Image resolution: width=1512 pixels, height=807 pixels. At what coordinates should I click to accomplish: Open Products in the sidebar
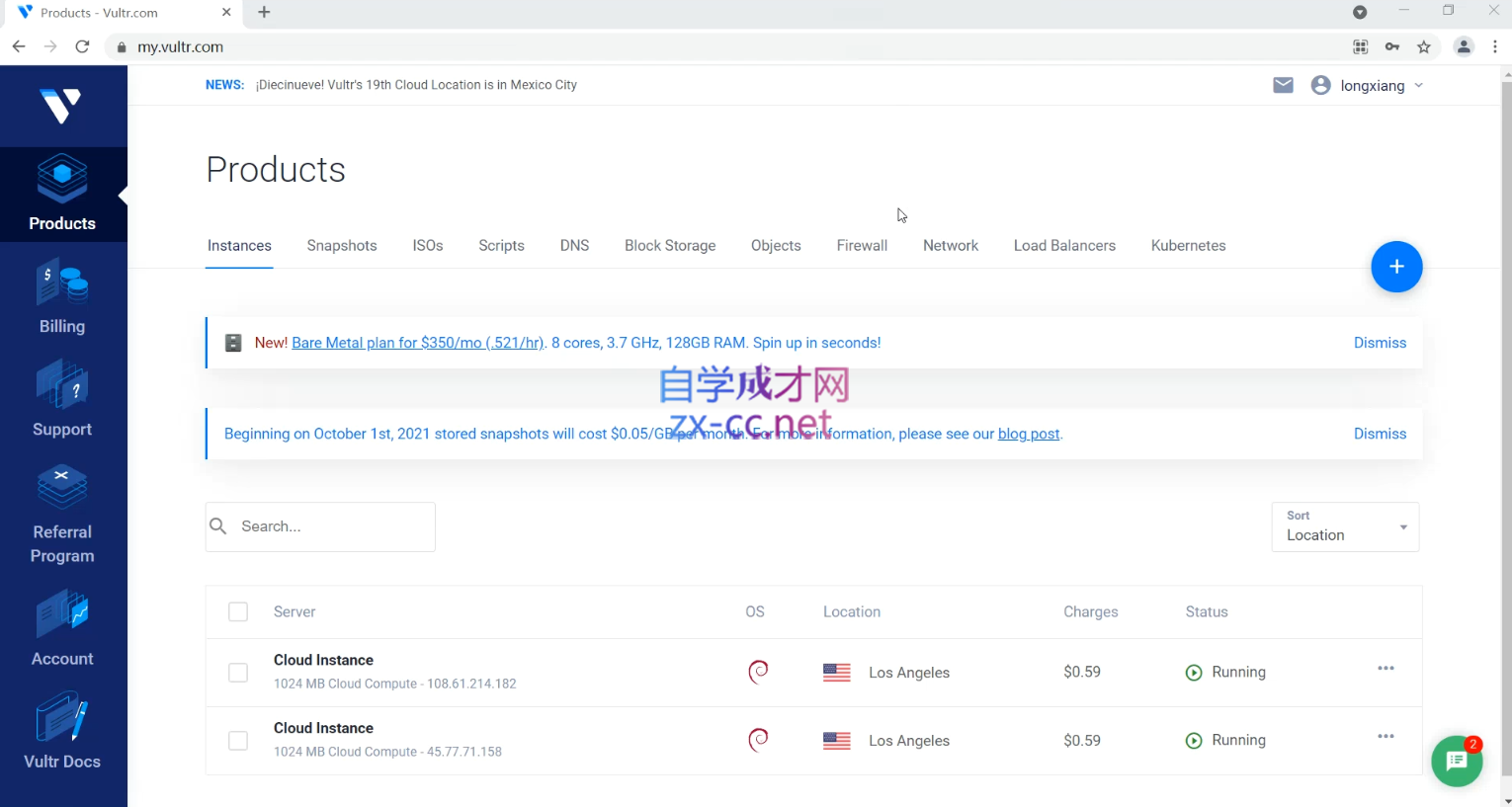62,195
